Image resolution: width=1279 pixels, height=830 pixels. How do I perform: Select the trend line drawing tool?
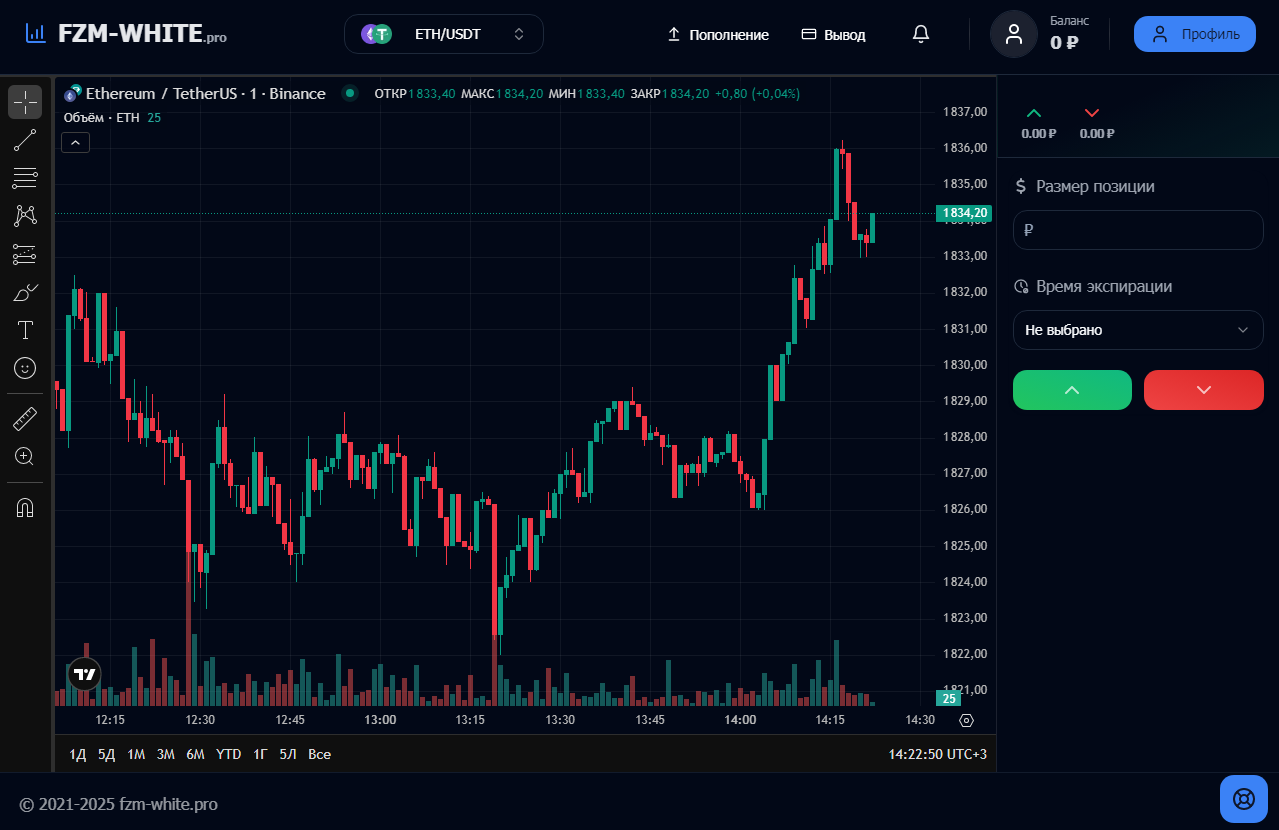25,140
